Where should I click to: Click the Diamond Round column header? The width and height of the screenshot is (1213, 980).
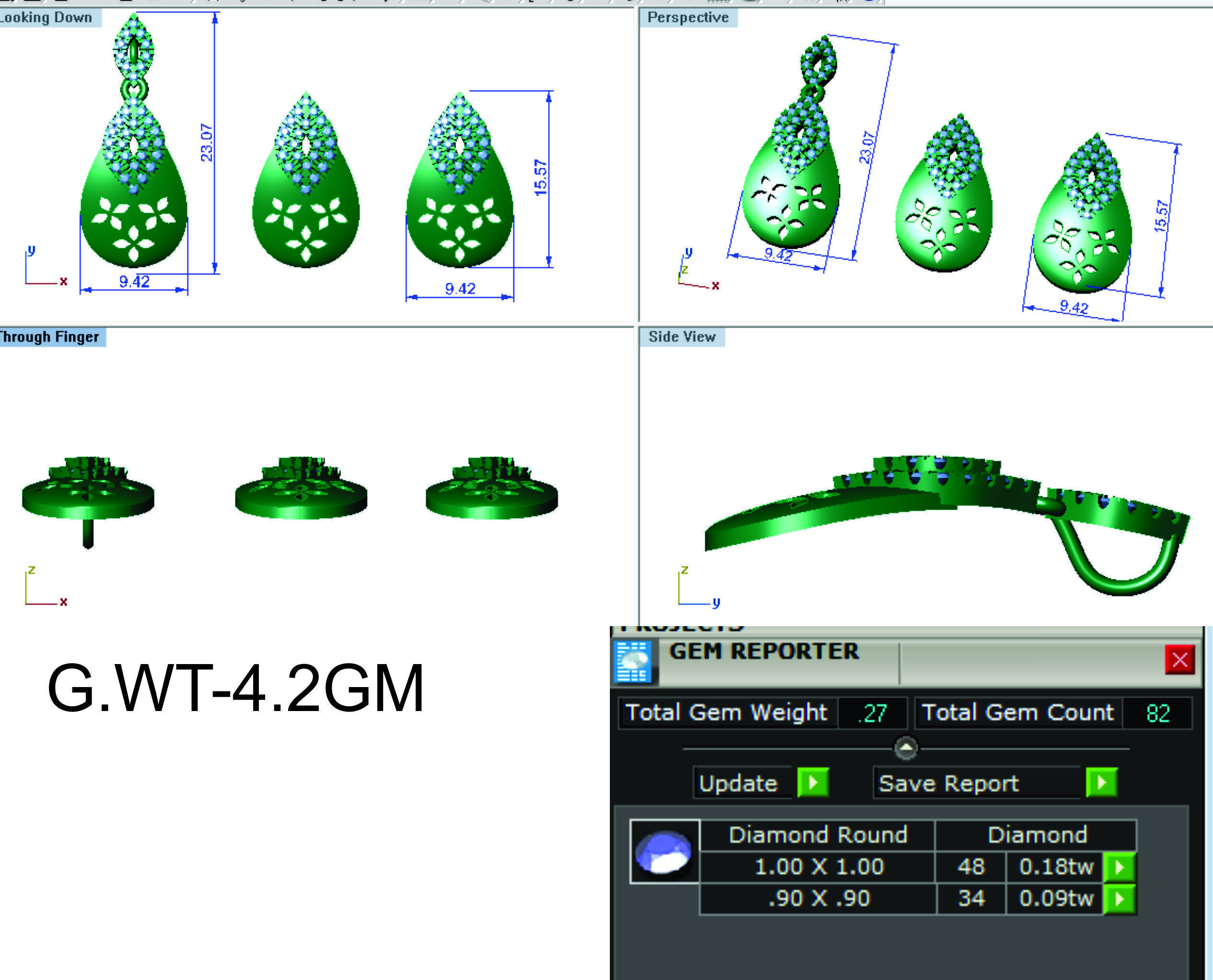[818, 835]
